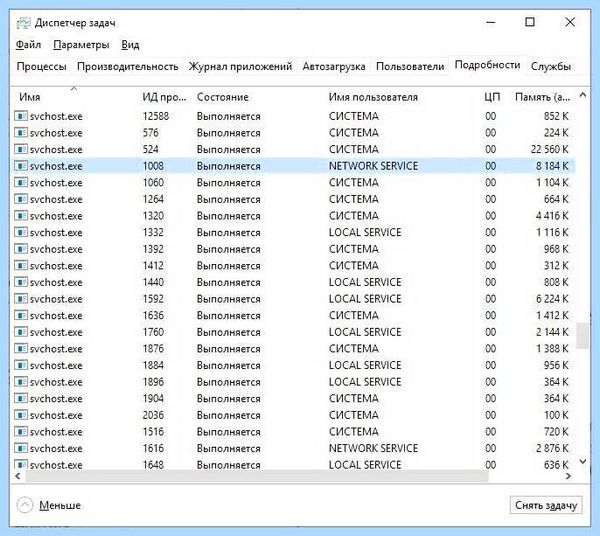Click icon of svchost.exe PID 1760
Viewport: 600px width, 536px height.
coord(21,332)
